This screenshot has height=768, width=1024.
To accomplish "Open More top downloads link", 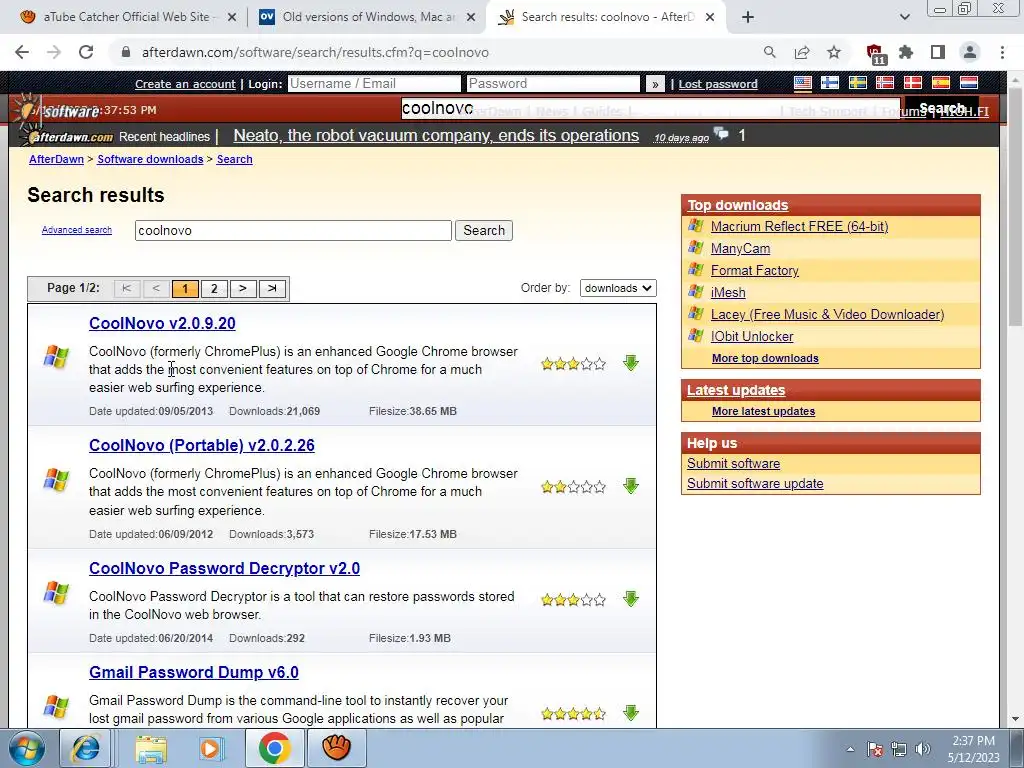I will 765,358.
